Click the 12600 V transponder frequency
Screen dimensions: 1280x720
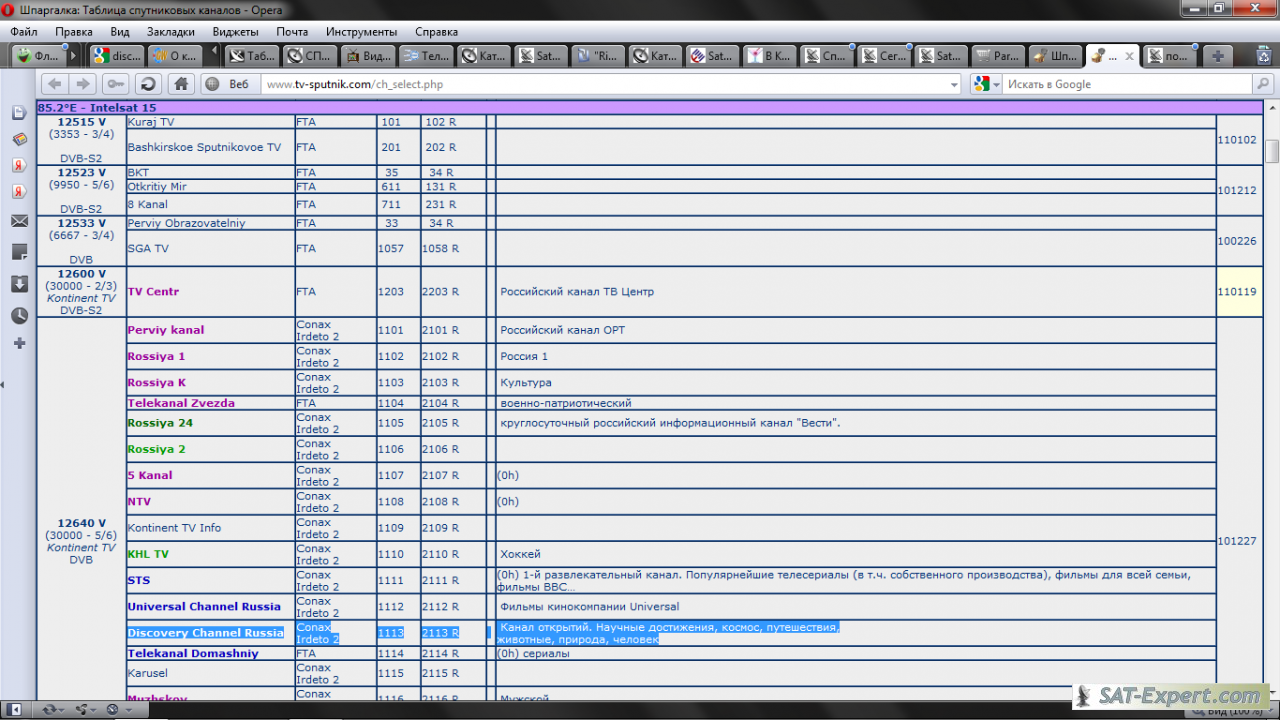tap(82, 274)
